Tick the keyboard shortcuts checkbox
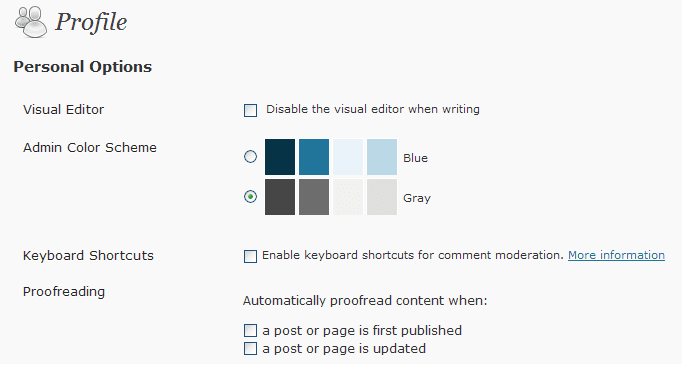 (251, 256)
